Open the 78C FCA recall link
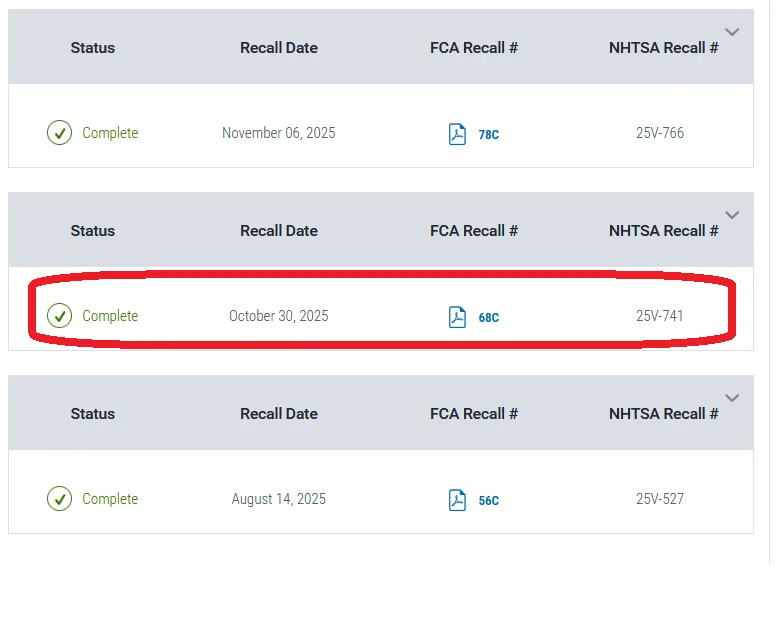 coord(488,134)
